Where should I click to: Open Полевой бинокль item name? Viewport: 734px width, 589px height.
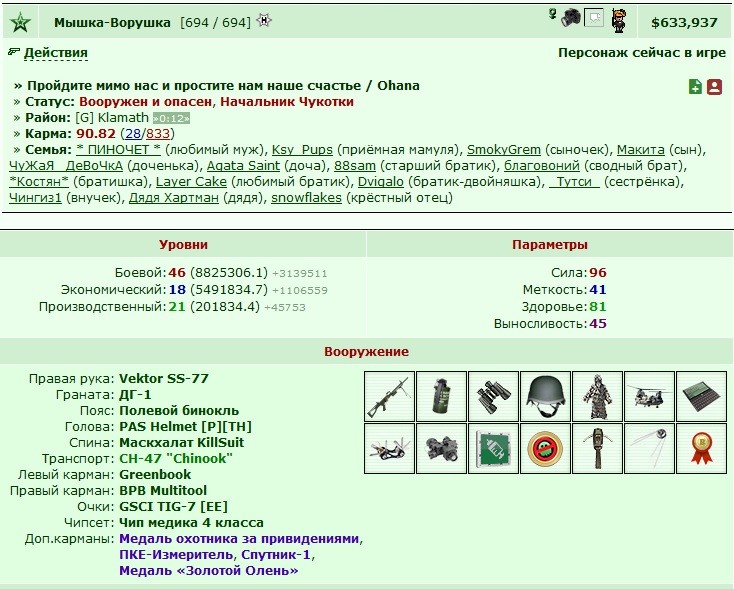point(179,411)
